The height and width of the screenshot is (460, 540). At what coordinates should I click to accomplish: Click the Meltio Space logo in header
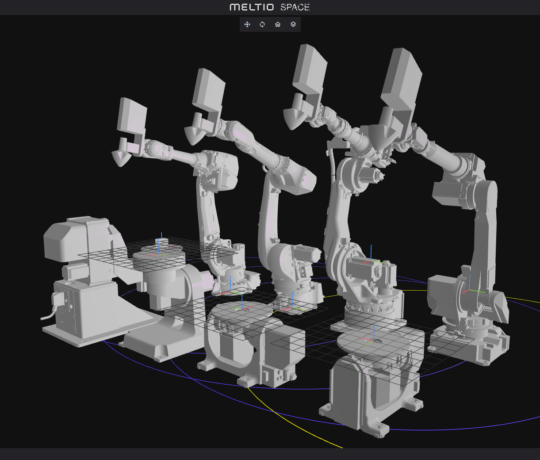point(270,7)
